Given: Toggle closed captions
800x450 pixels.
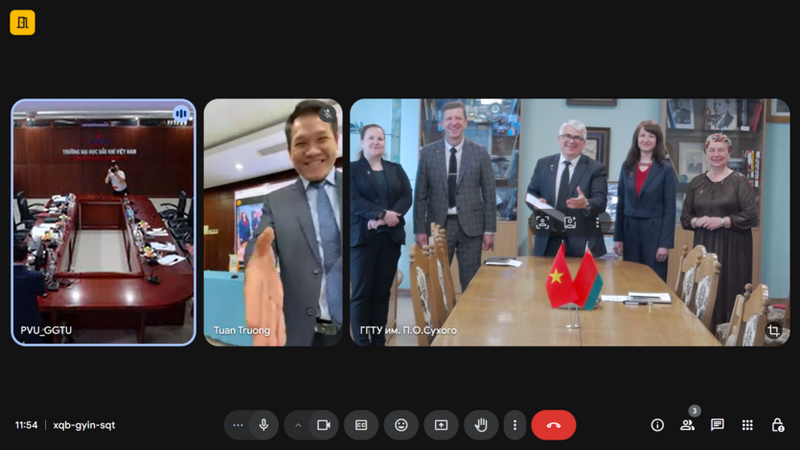Looking at the screenshot, I should 361,425.
